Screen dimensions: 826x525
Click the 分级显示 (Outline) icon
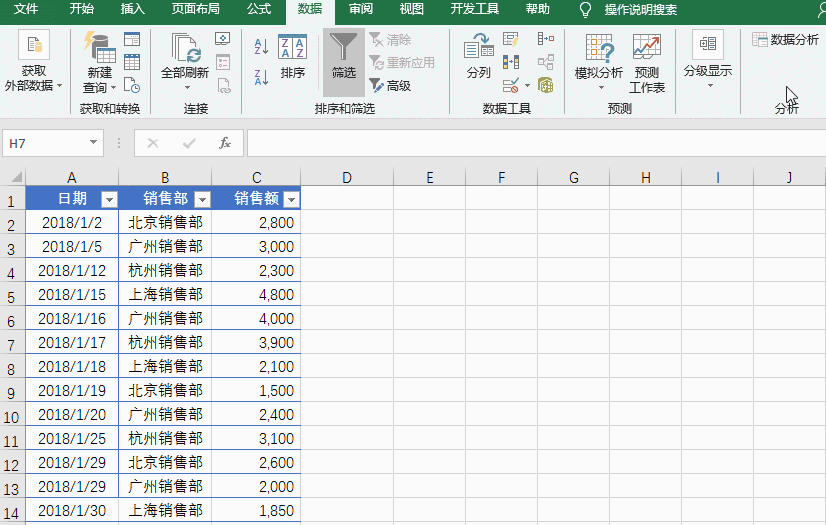708,44
